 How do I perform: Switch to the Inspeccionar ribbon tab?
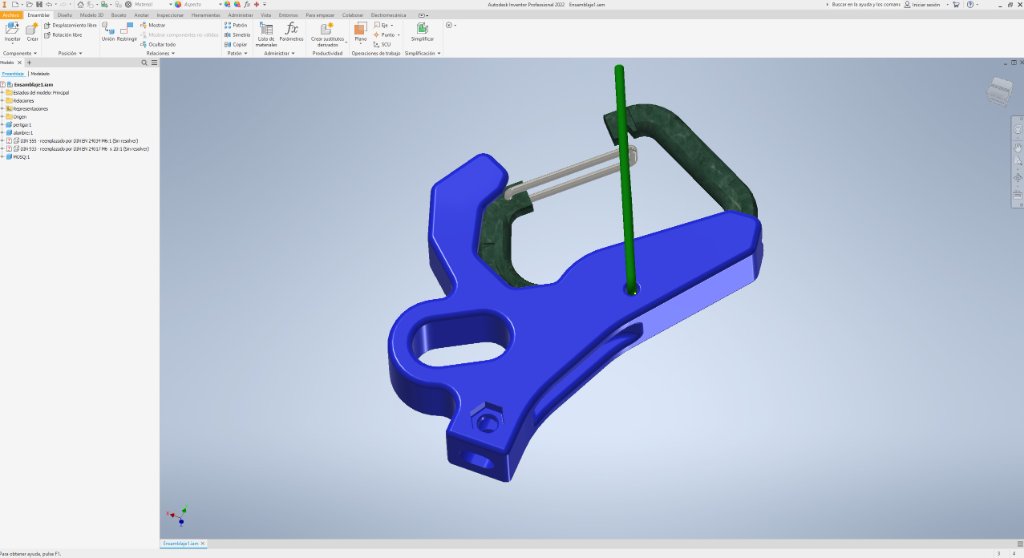pos(170,15)
